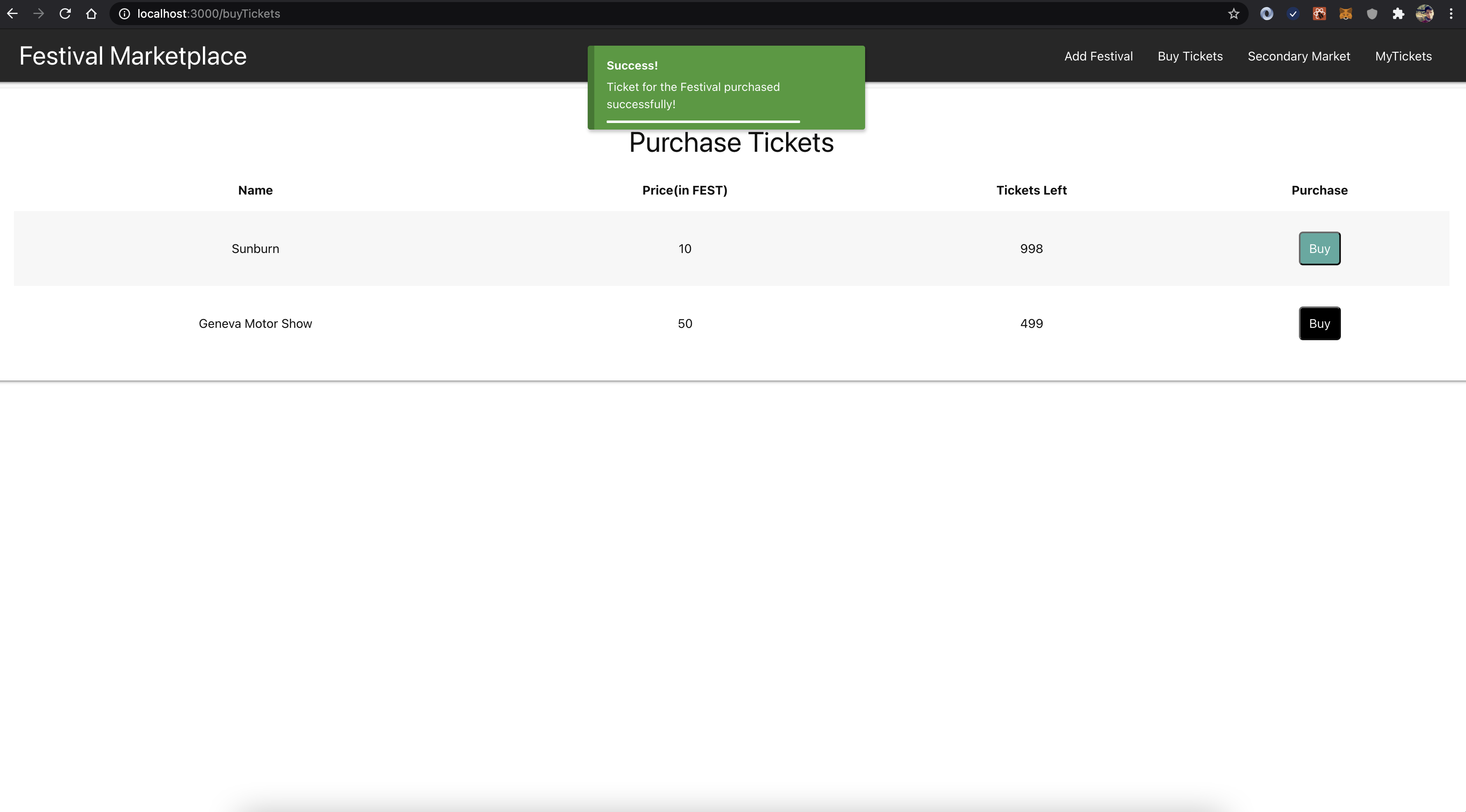View the site information icon
The image size is (1466, 812).
pyautogui.click(x=124, y=14)
